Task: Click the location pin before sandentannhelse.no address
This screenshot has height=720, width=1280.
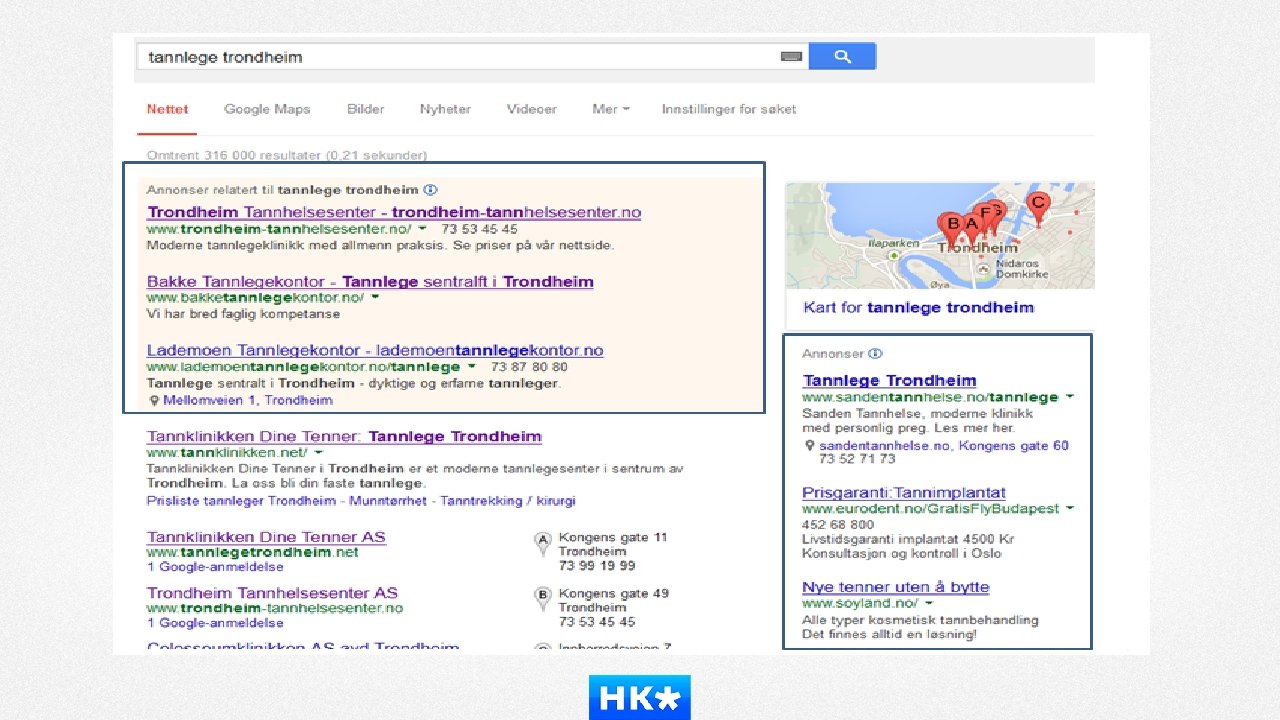Action: pos(810,446)
